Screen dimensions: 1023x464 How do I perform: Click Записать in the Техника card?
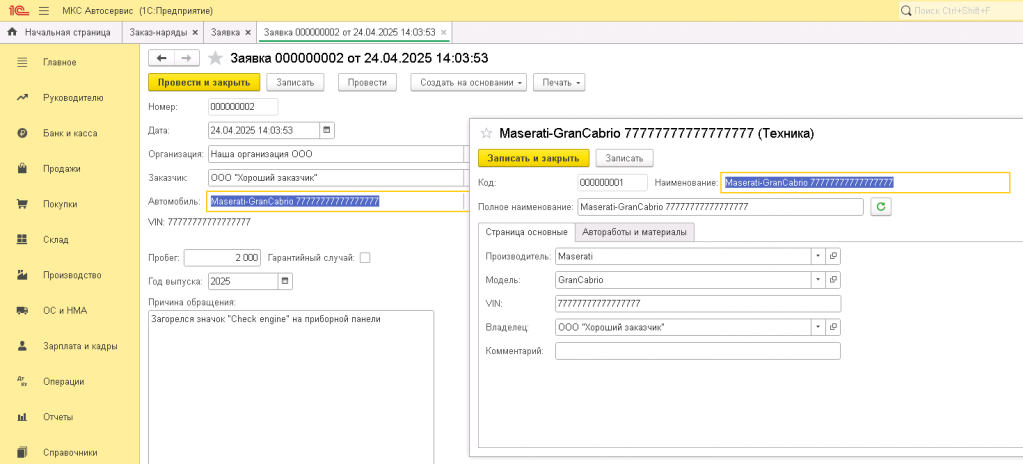coord(625,159)
